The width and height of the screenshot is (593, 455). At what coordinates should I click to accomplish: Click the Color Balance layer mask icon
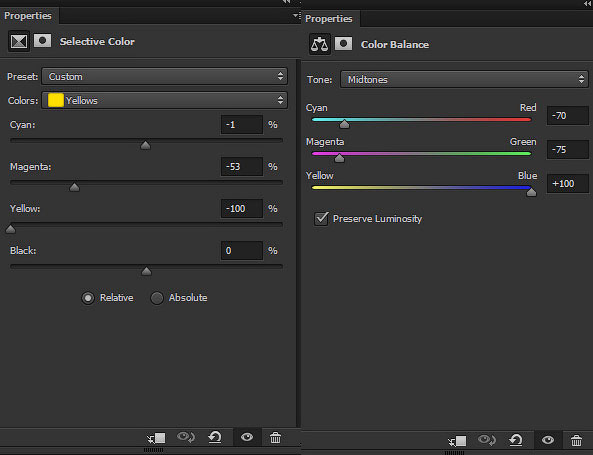click(343, 44)
